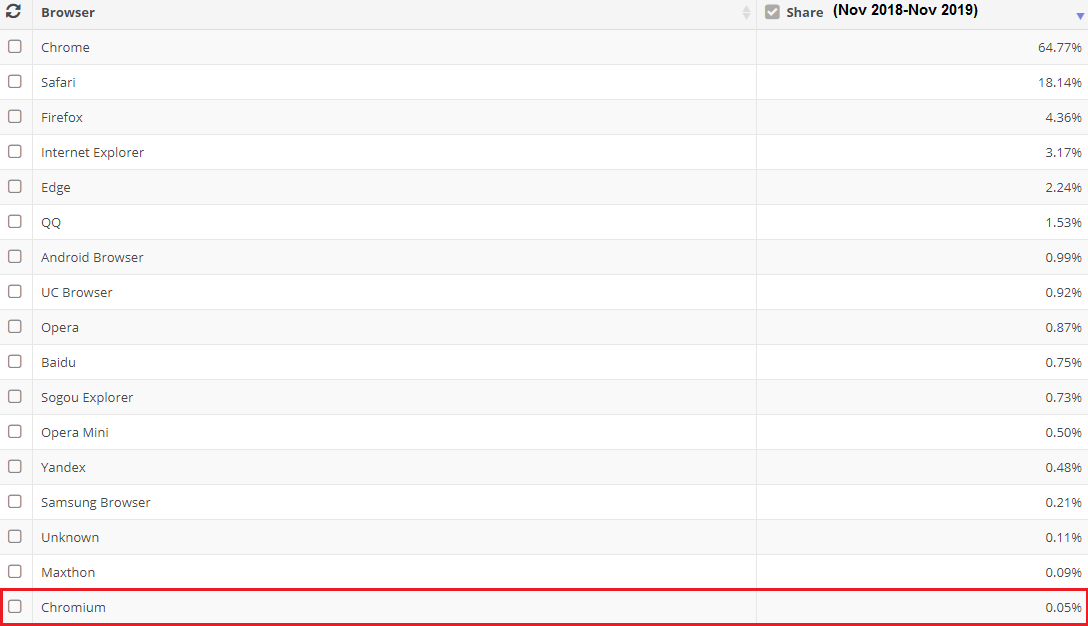
Task: Uncheck the Share checkbox in the header
Action: [772, 11]
